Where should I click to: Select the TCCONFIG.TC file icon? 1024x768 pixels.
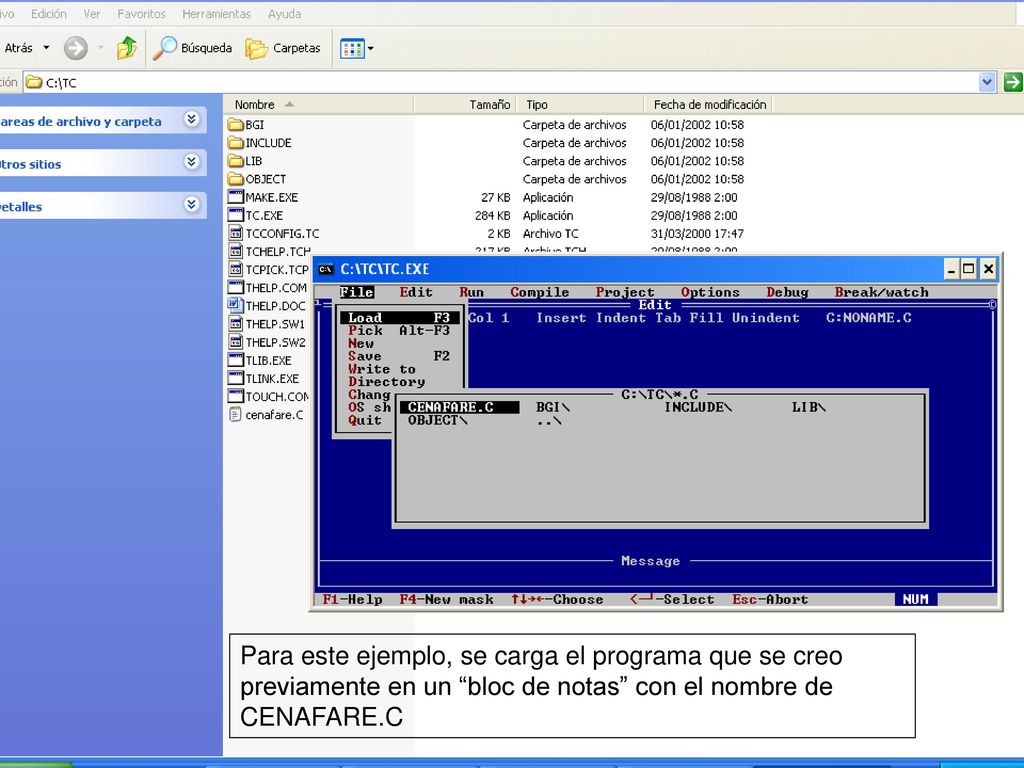pyautogui.click(x=236, y=233)
